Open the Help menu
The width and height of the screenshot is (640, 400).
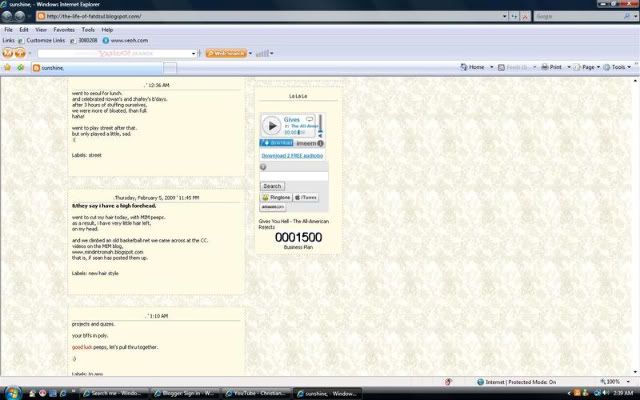107,30
